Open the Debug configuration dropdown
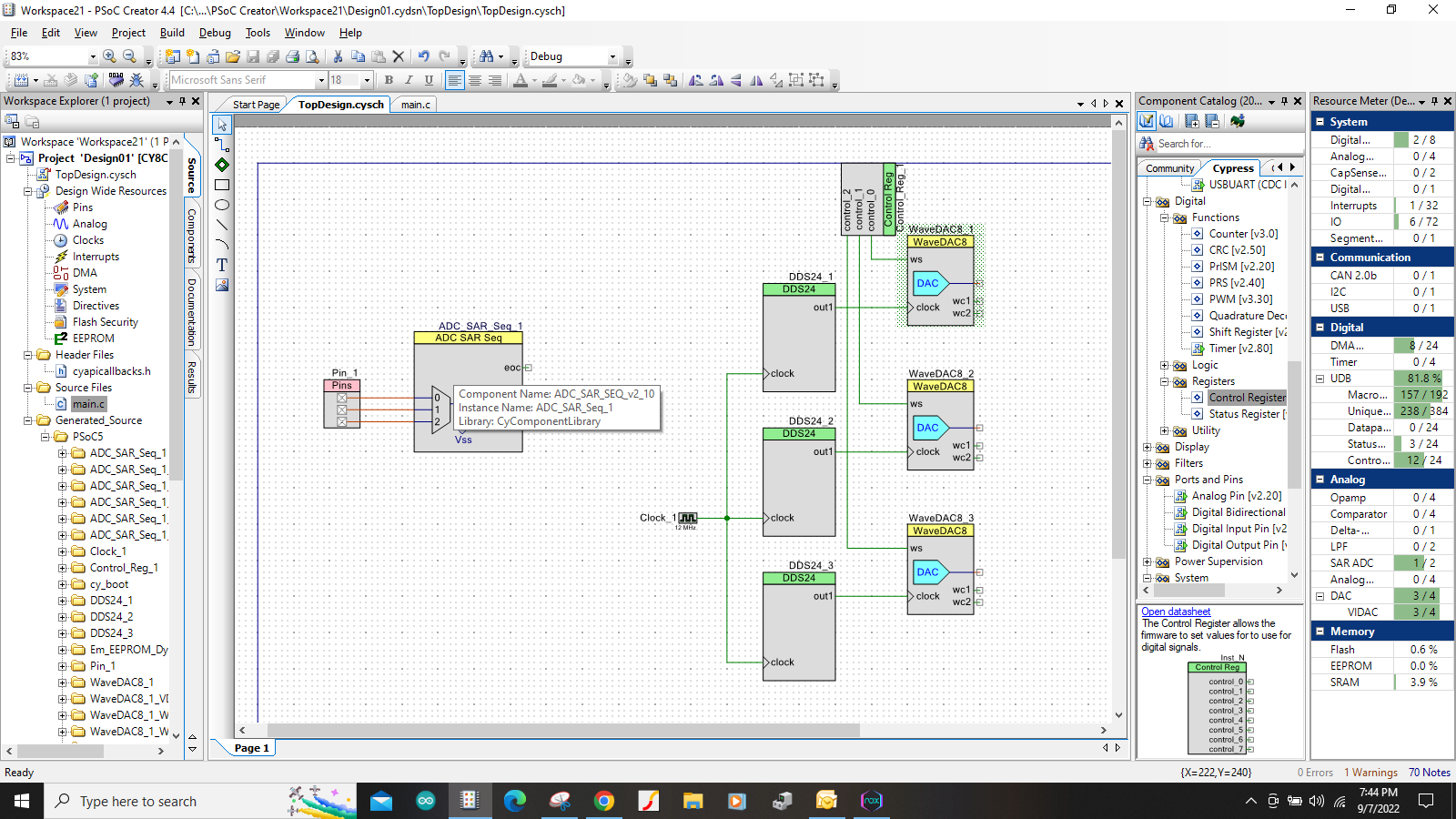Screen dimensions: 1456x819 [612, 56]
